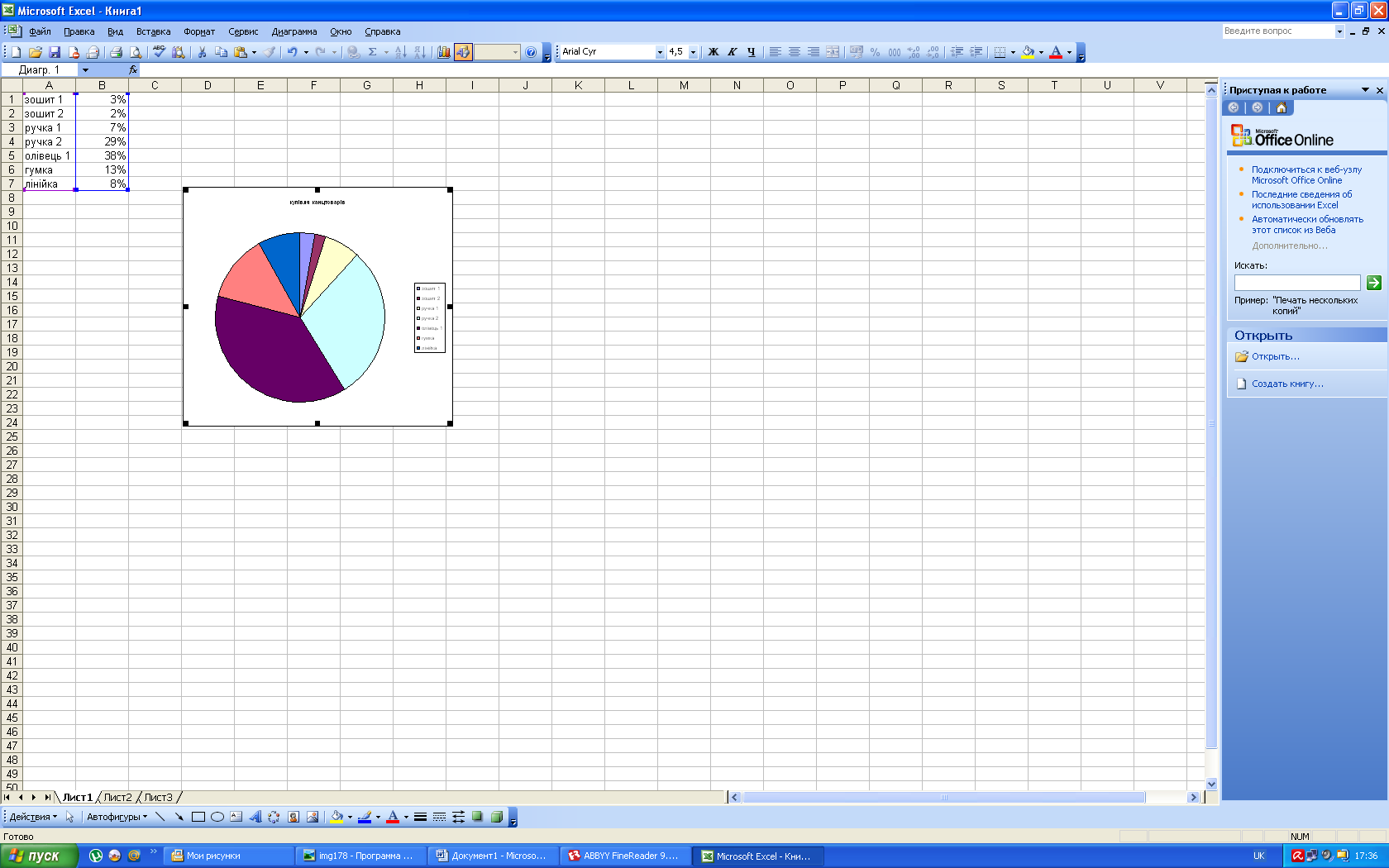Open the Name Box dropdown arrow
Viewport: 1389px width, 868px height.
tap(85, 70)
